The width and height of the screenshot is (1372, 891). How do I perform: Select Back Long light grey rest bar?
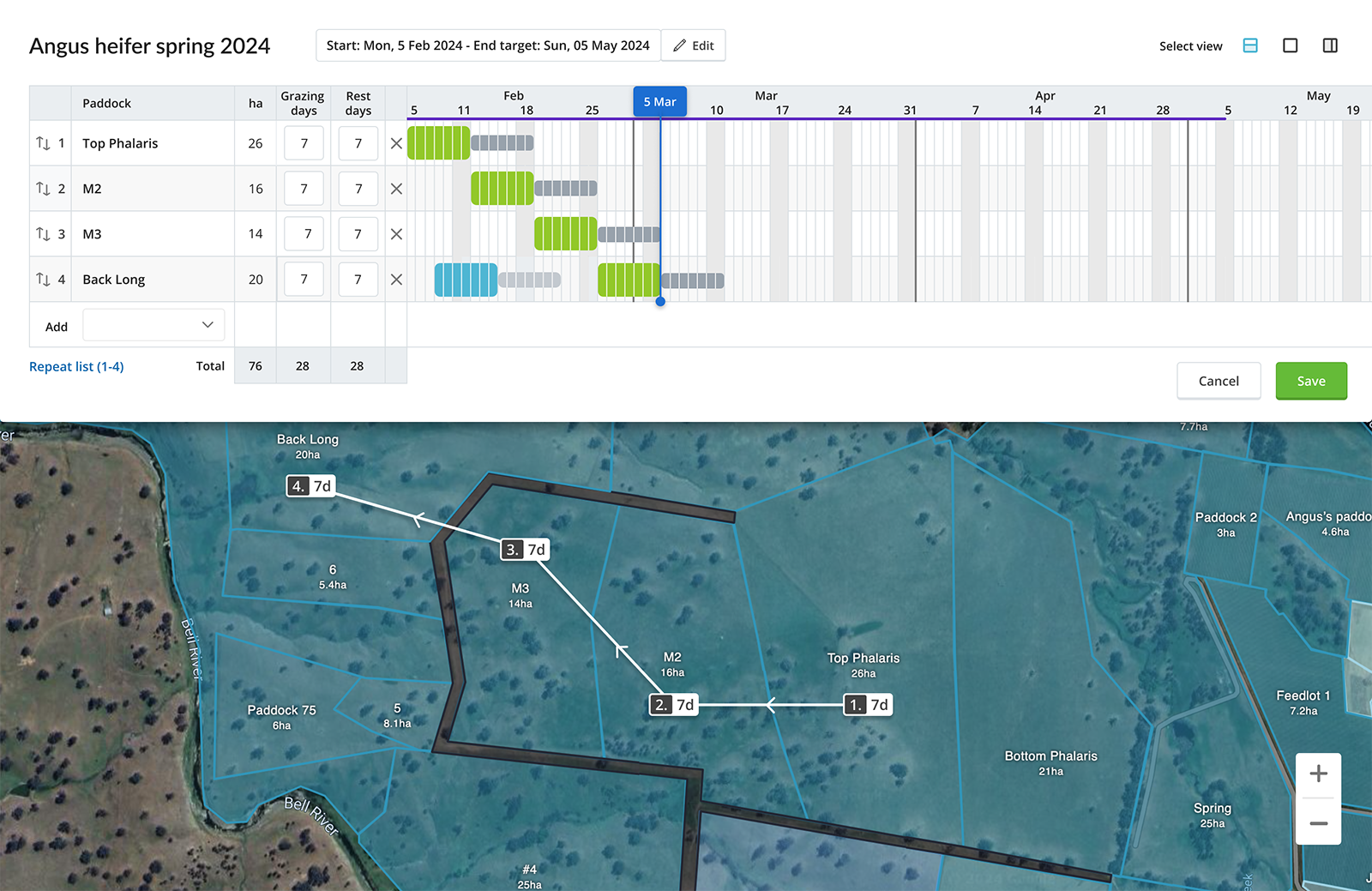[530, 280]
